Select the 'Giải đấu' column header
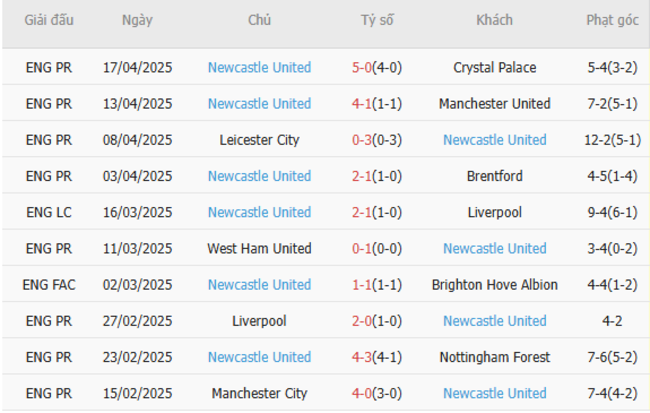The height and width of the screenshot is (413, 650). click(49, 21)
